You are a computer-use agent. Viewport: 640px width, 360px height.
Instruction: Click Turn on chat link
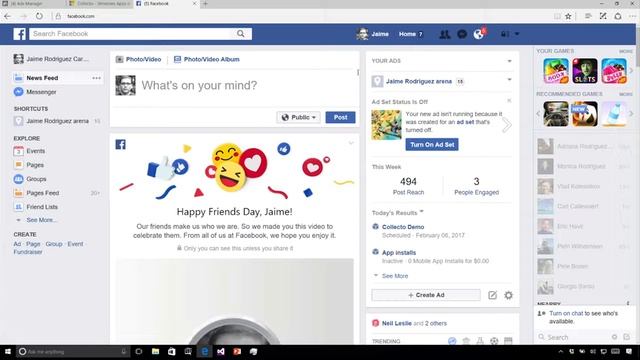tap(566, 313)
